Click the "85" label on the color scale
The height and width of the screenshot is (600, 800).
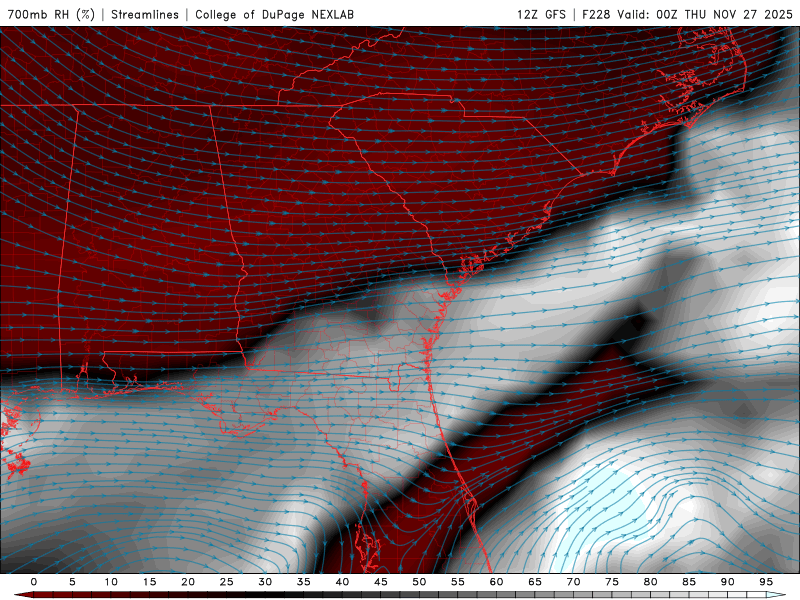(x=689, y=582)
